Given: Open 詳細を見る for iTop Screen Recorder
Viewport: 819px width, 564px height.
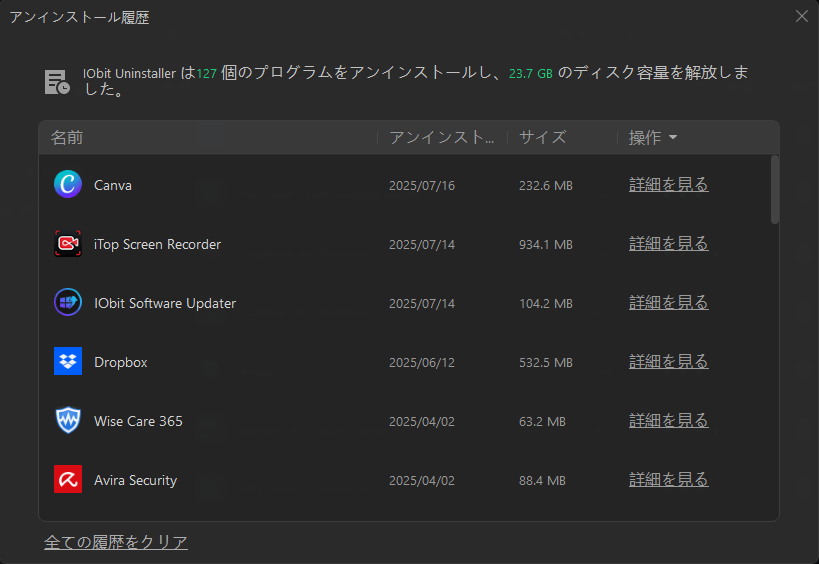Looking at the screenshot, I should click(x=669, y=244).
